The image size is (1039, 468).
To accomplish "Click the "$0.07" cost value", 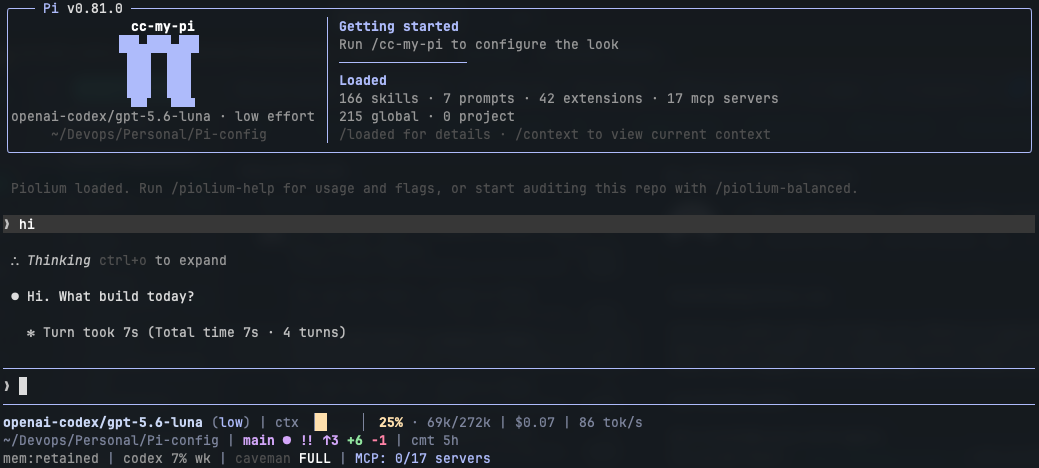I will click(x=535, y=422).
